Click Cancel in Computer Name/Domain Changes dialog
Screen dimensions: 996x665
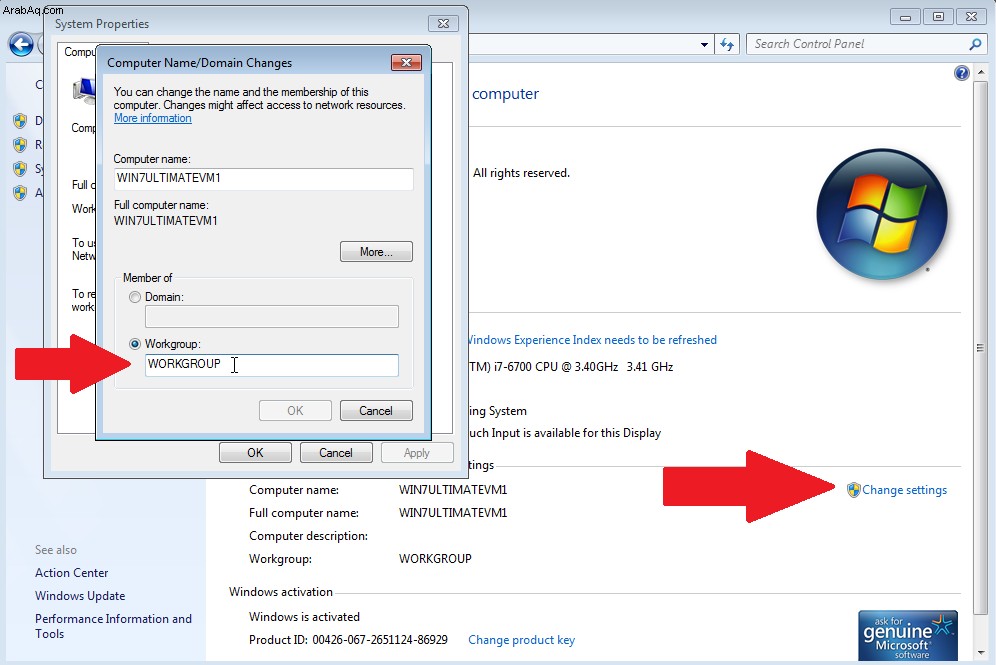tap(376, 411)
